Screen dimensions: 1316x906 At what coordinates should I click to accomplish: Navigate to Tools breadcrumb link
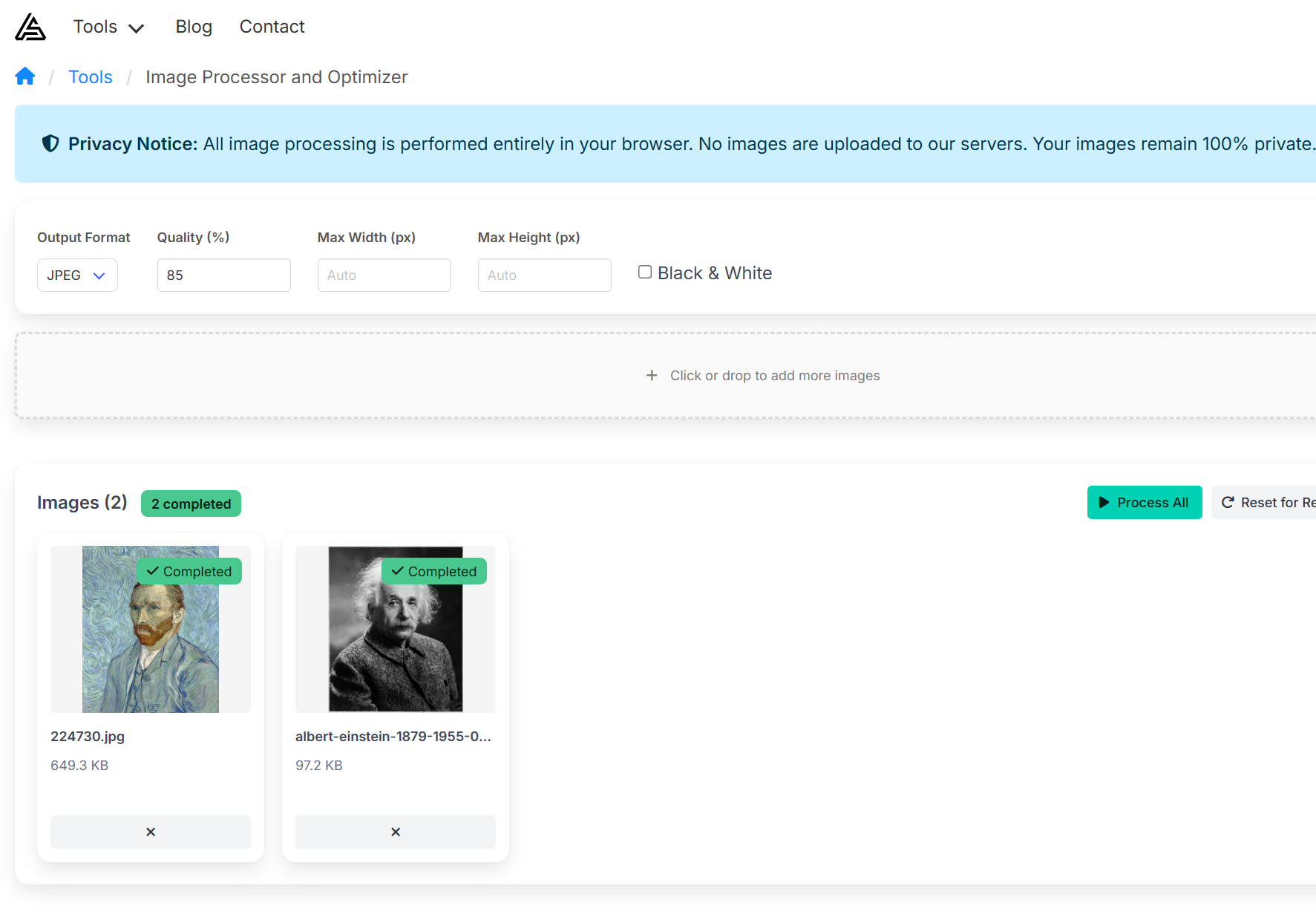coord(91,77)
